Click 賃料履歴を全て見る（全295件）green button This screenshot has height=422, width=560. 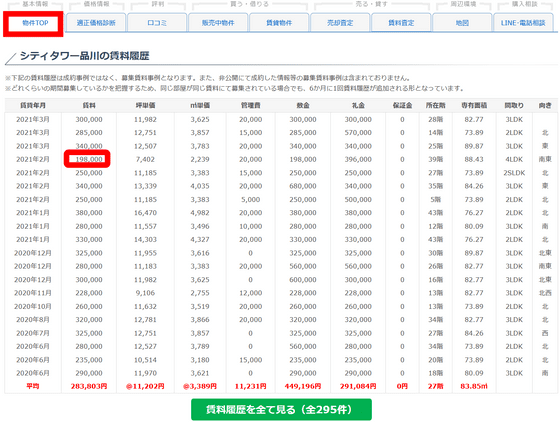pos(281,410)
